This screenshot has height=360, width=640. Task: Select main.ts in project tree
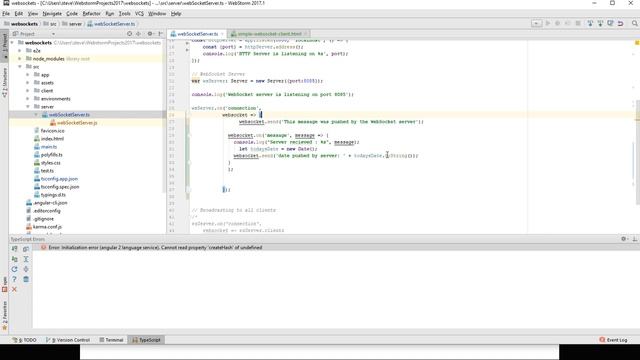point(49,147)
